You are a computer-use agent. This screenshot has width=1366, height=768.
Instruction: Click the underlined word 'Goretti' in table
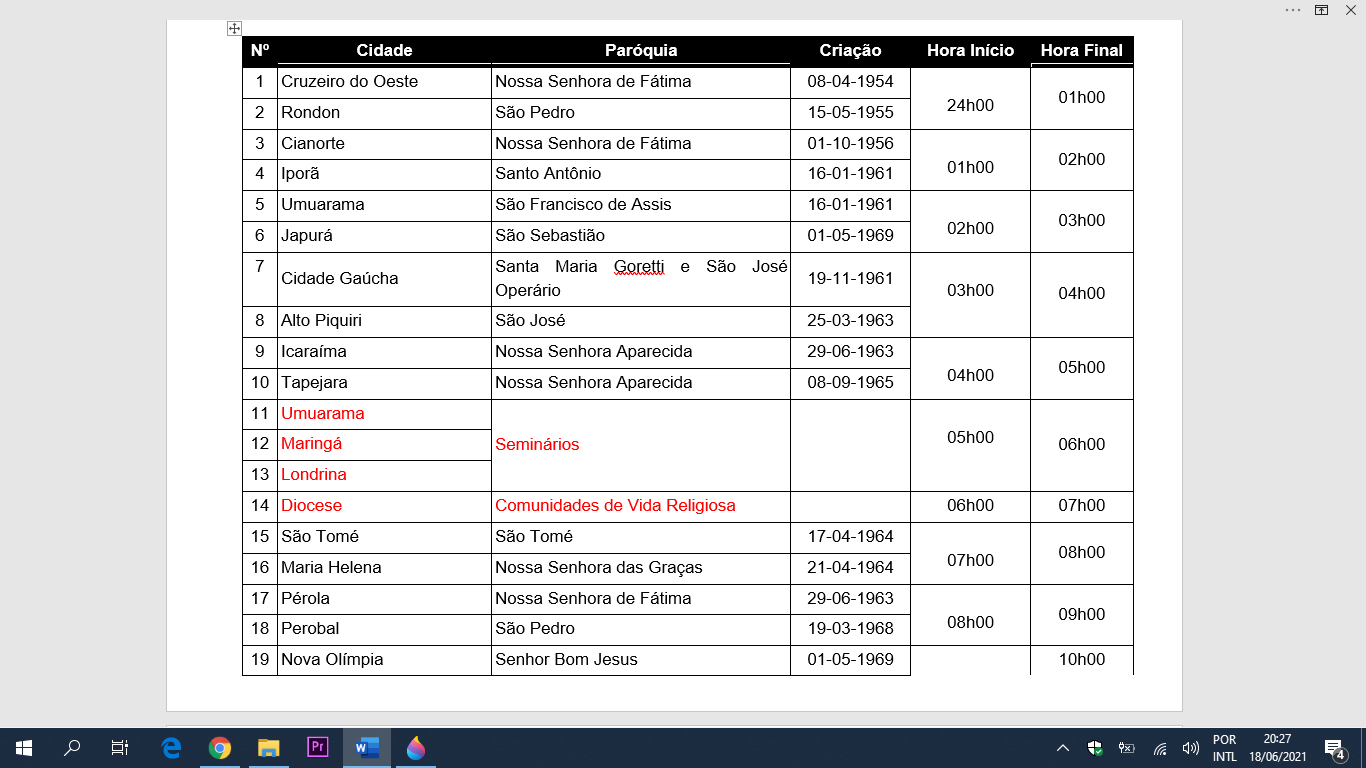click(x=639, y=267)
